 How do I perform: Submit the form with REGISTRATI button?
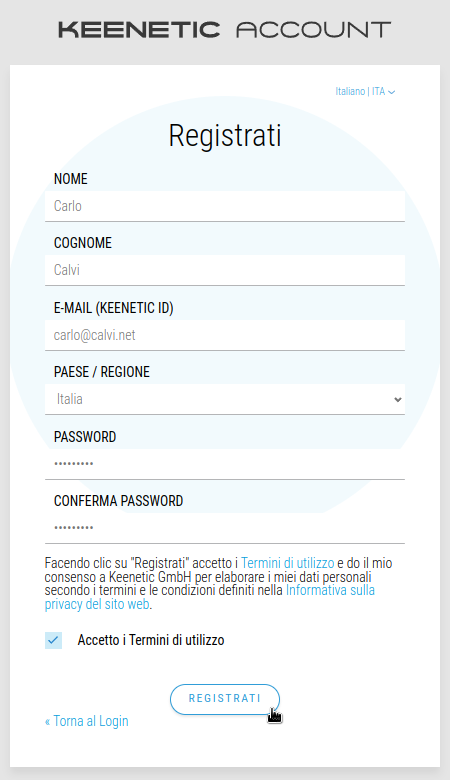[225, 699]
